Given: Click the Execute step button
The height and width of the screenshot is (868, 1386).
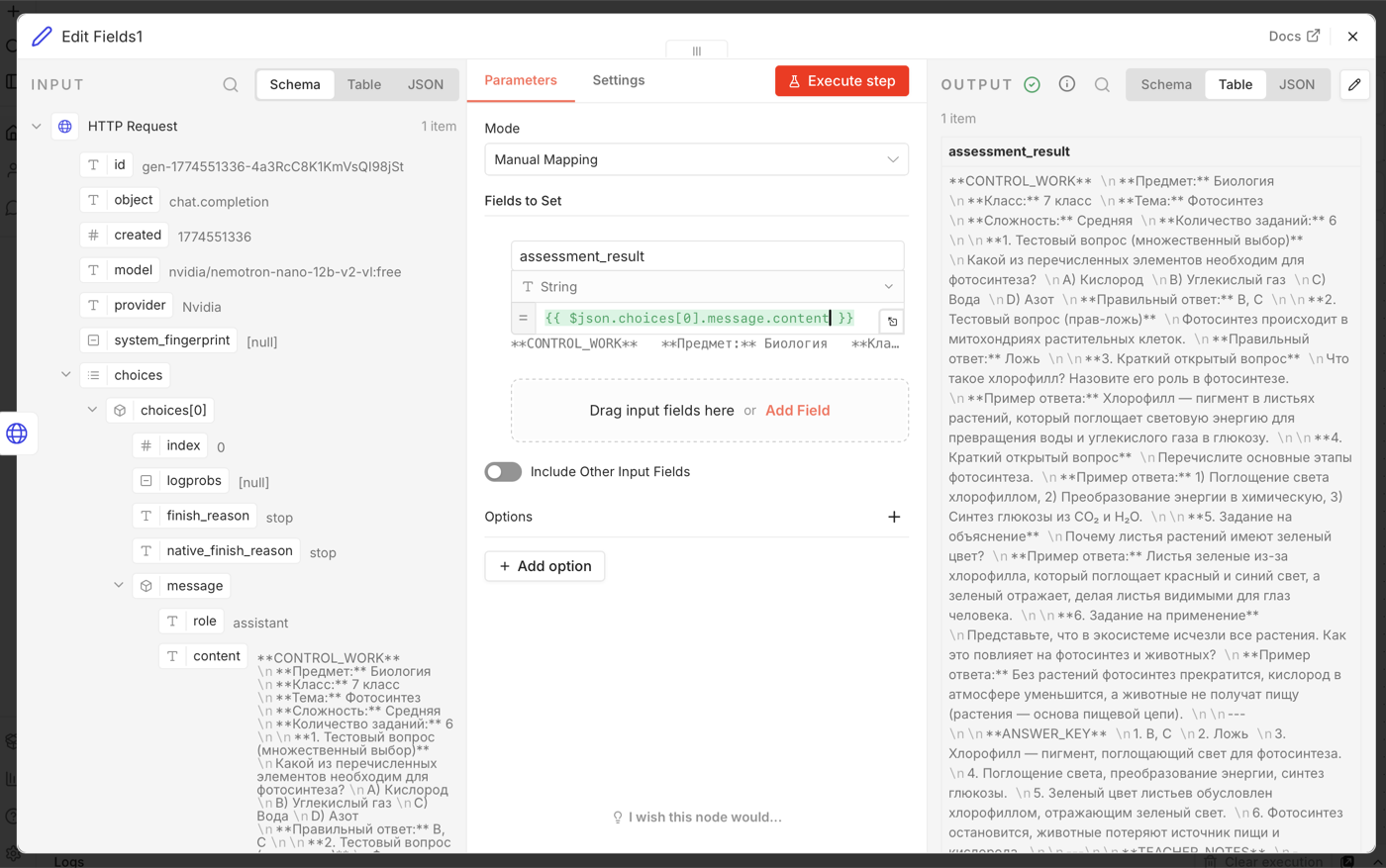Looking at the screenshot, I should (x=841, y=81).
